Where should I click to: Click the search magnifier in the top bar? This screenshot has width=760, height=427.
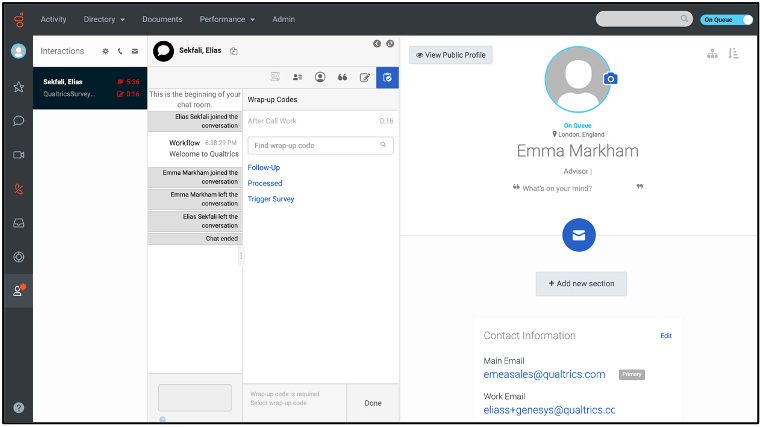point(684,19)
